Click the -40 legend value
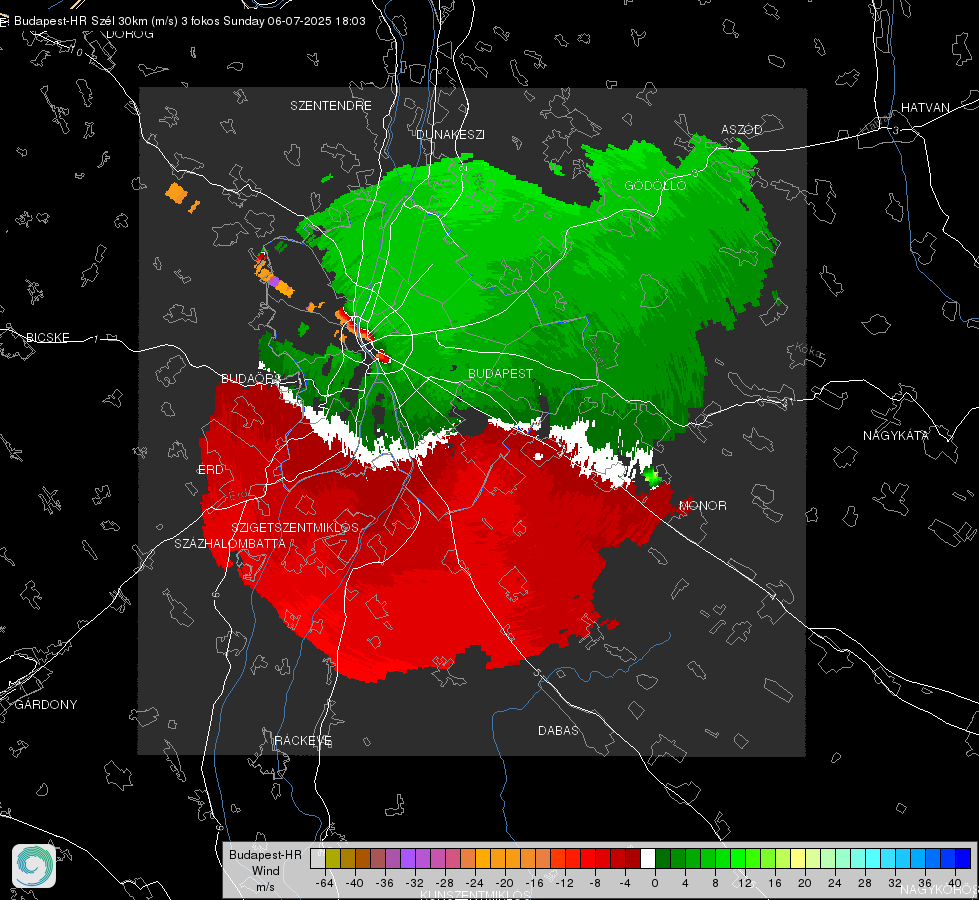The image size is (979, 900). [x=355, y=883]
